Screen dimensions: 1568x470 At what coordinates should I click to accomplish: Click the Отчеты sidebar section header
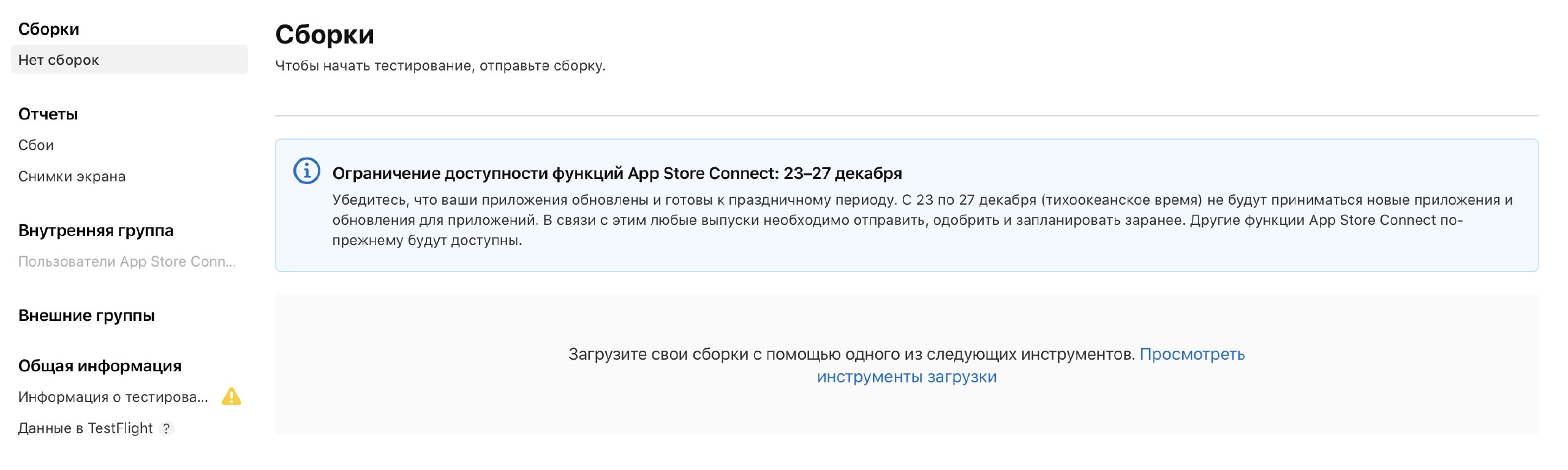click(x=48, y=114)
